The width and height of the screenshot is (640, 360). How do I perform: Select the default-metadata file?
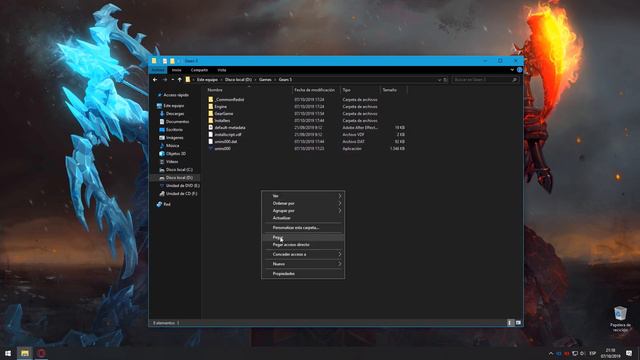[230, 128]
